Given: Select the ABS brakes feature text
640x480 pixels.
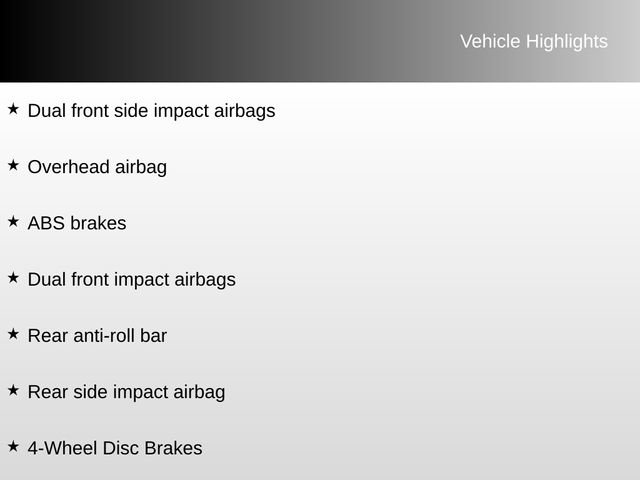Looking at the screenshot, I should [x=77, y=223].
